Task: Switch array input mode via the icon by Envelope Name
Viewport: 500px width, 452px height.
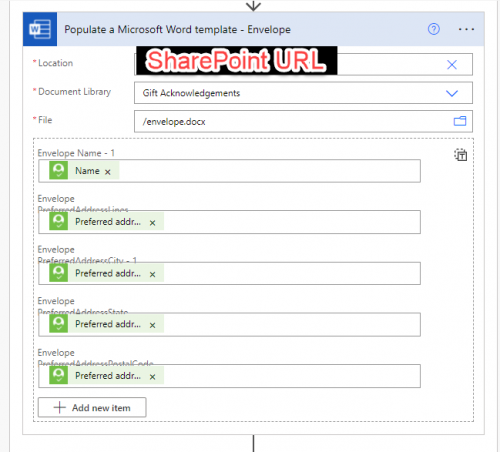Action: click(x=460, y=155)
